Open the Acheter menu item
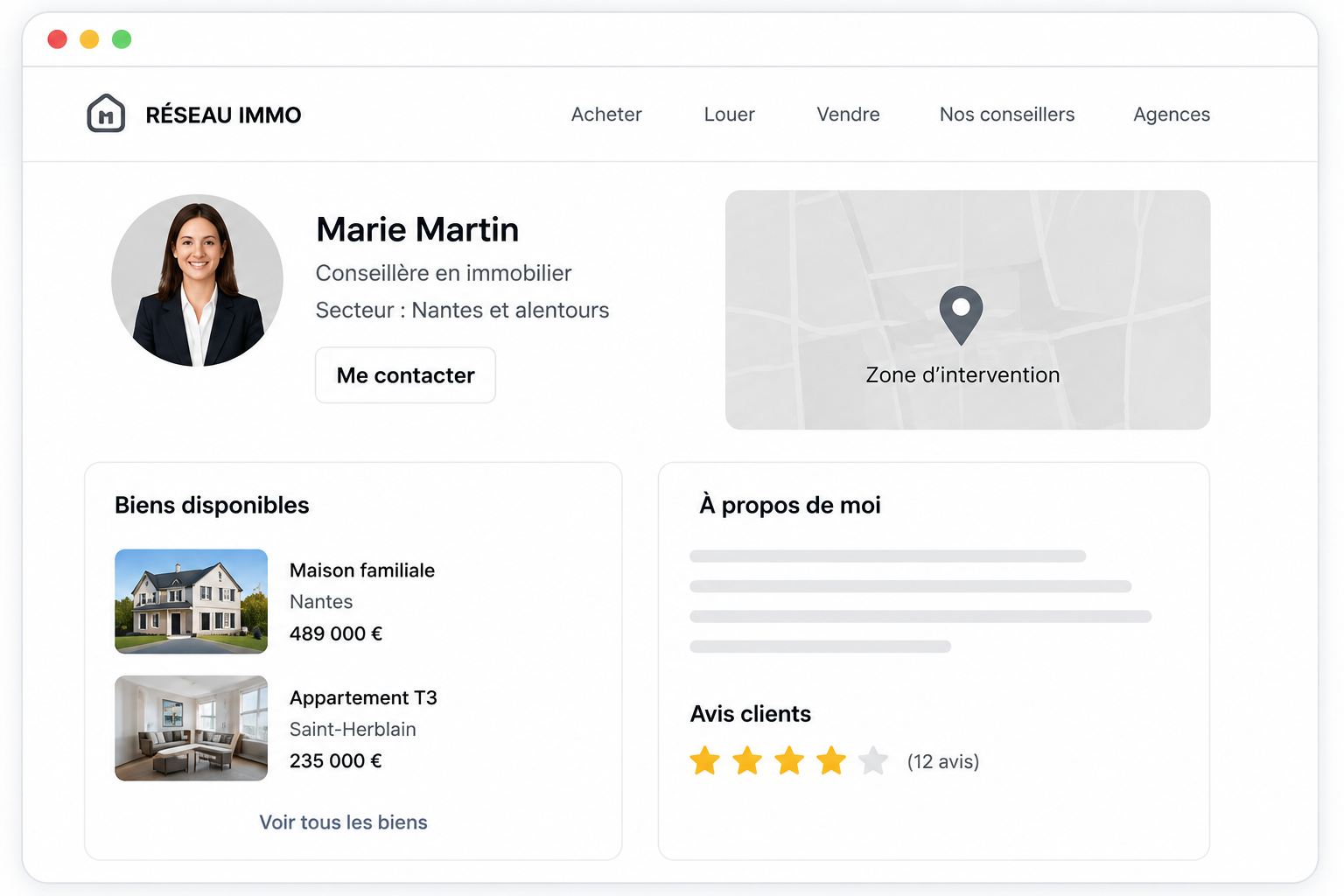 pos(606,115)
